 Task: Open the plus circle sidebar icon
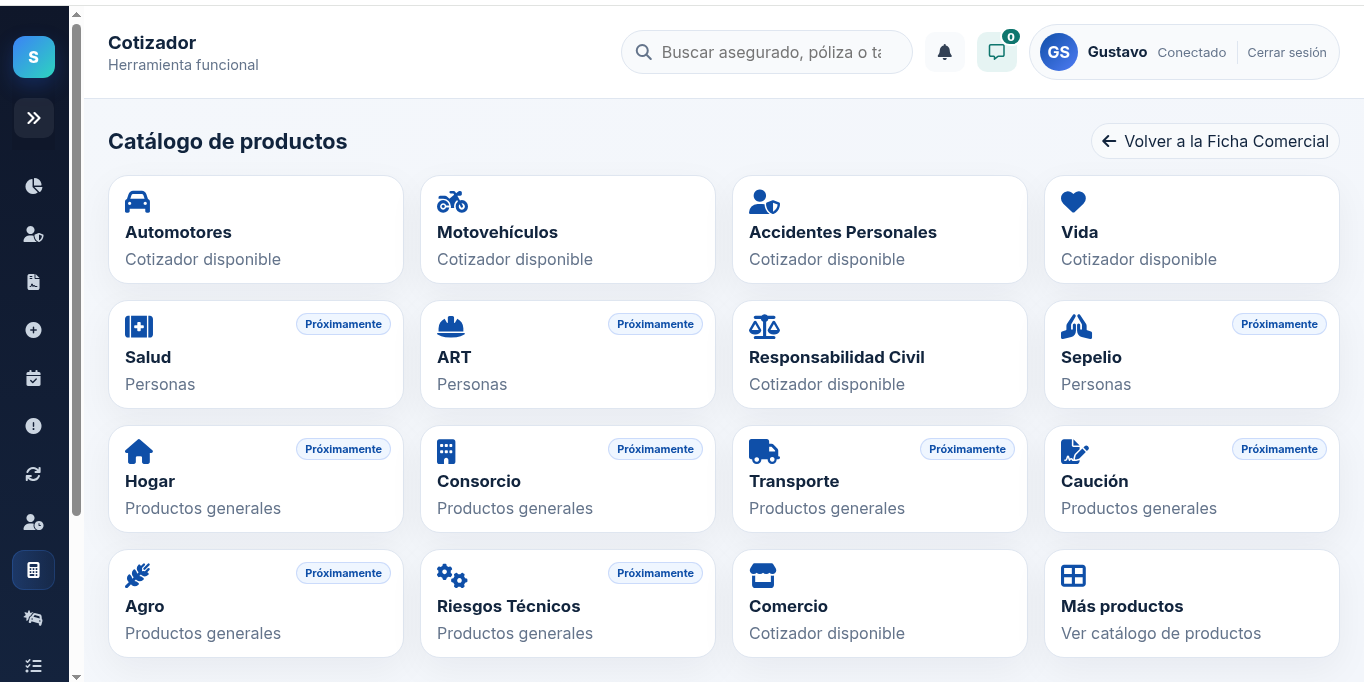point(34,330)
